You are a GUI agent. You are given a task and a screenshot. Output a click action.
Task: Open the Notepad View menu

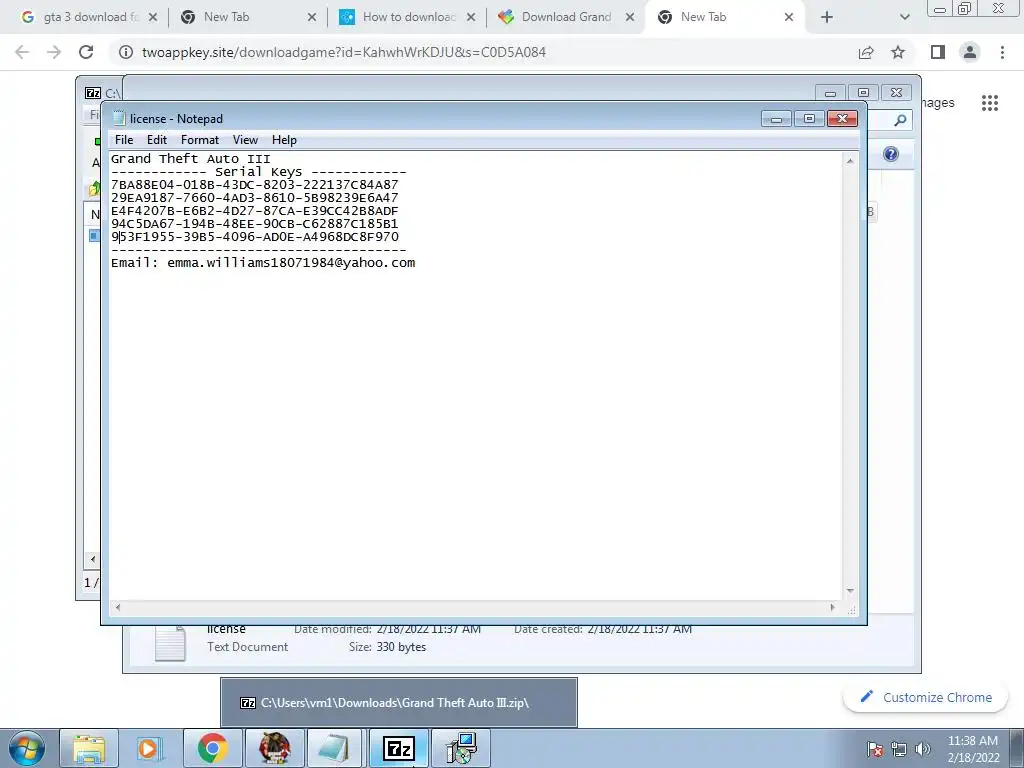coord(246,140)
